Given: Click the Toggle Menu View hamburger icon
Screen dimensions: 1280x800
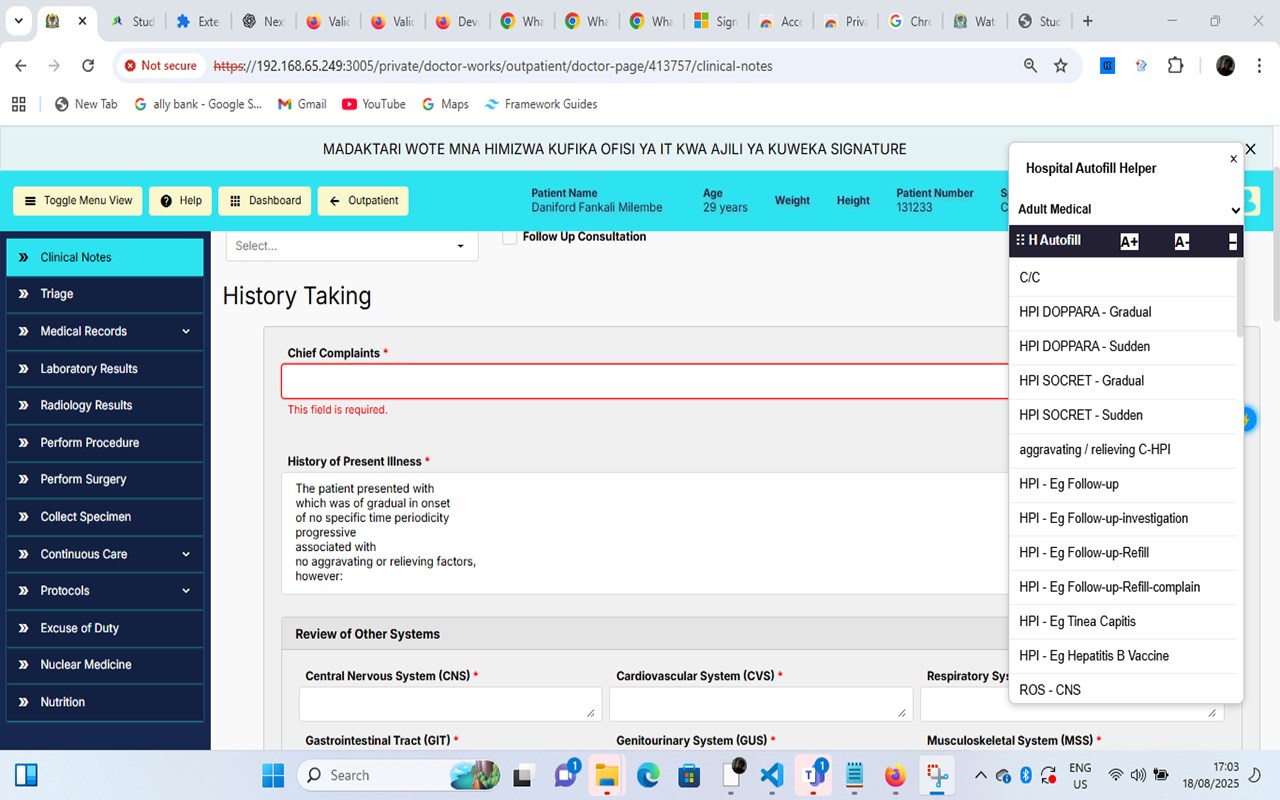Looking at the screenshot, I should click(x=28, y=200).
